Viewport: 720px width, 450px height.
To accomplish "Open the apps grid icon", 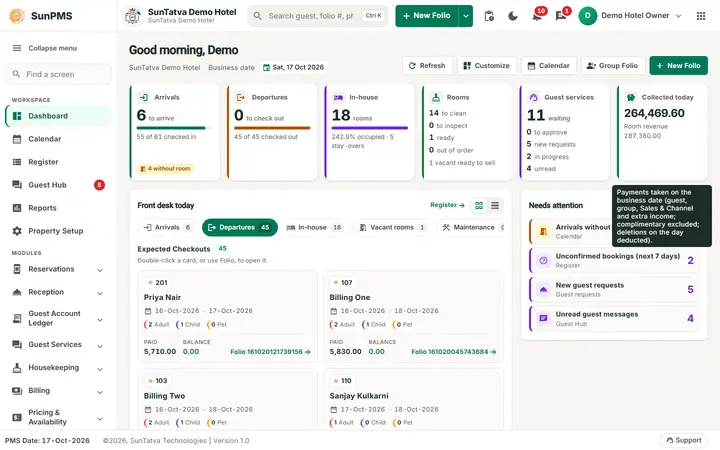I will (x=701, y=16).
